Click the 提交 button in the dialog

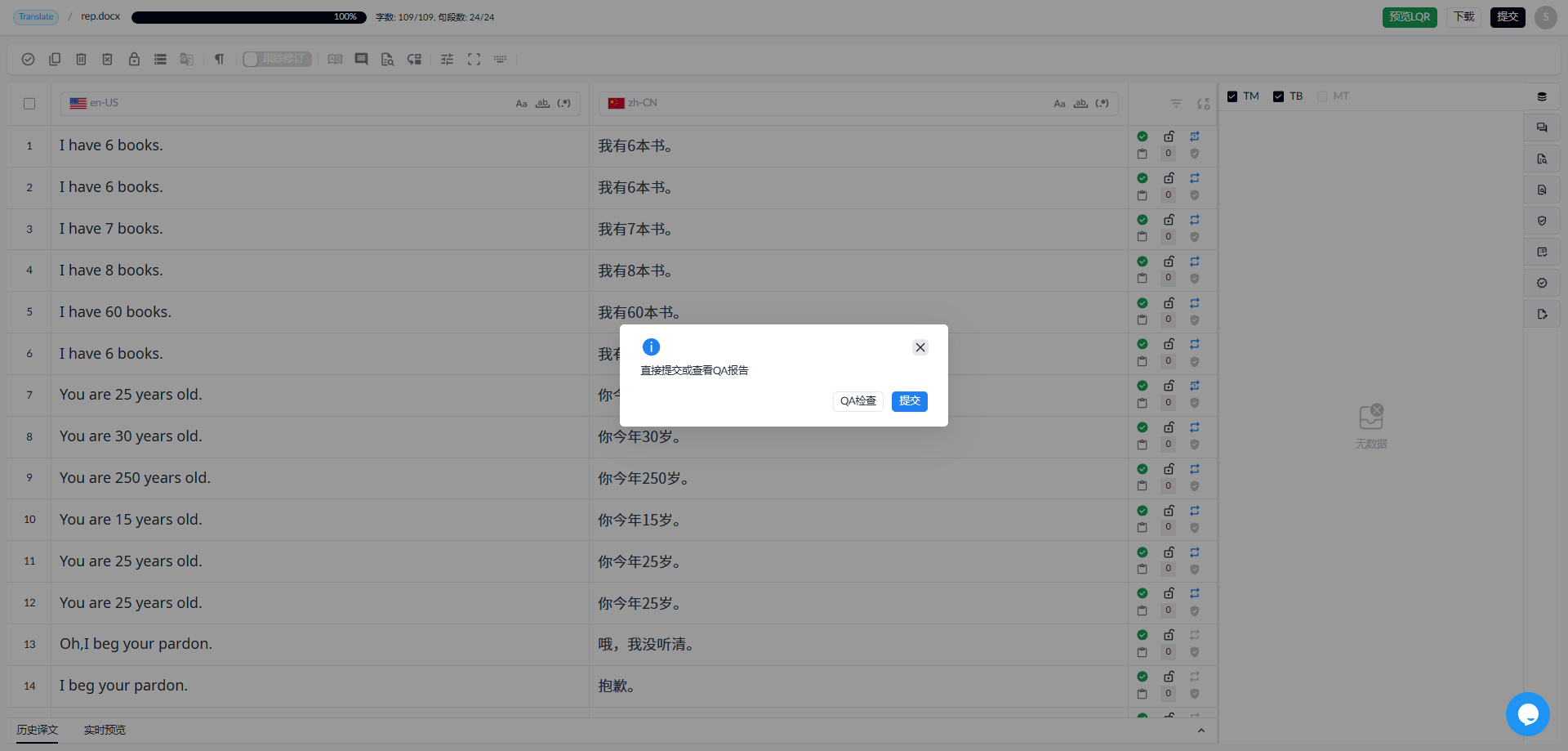[x=909, y=401]
